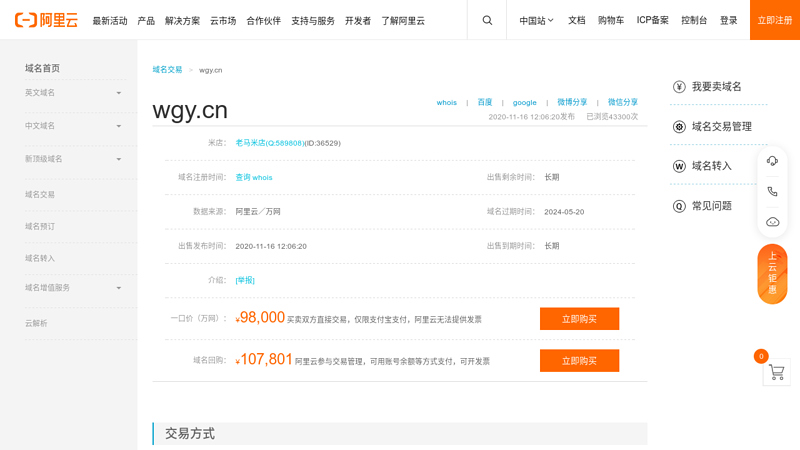Screen dimensions: 800x450
Task: Select 云解析 in the sidebar
Action: pyautogui.click(x=36, y=323)
